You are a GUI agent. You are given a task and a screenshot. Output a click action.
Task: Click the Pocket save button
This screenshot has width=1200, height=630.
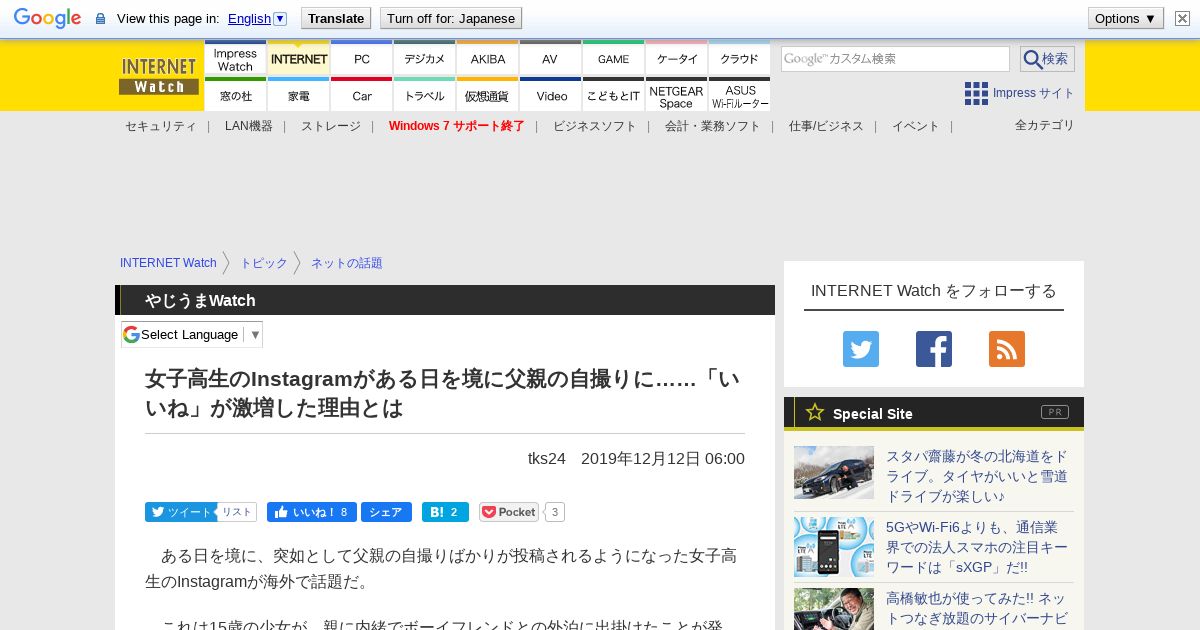(x=509, y=512)
